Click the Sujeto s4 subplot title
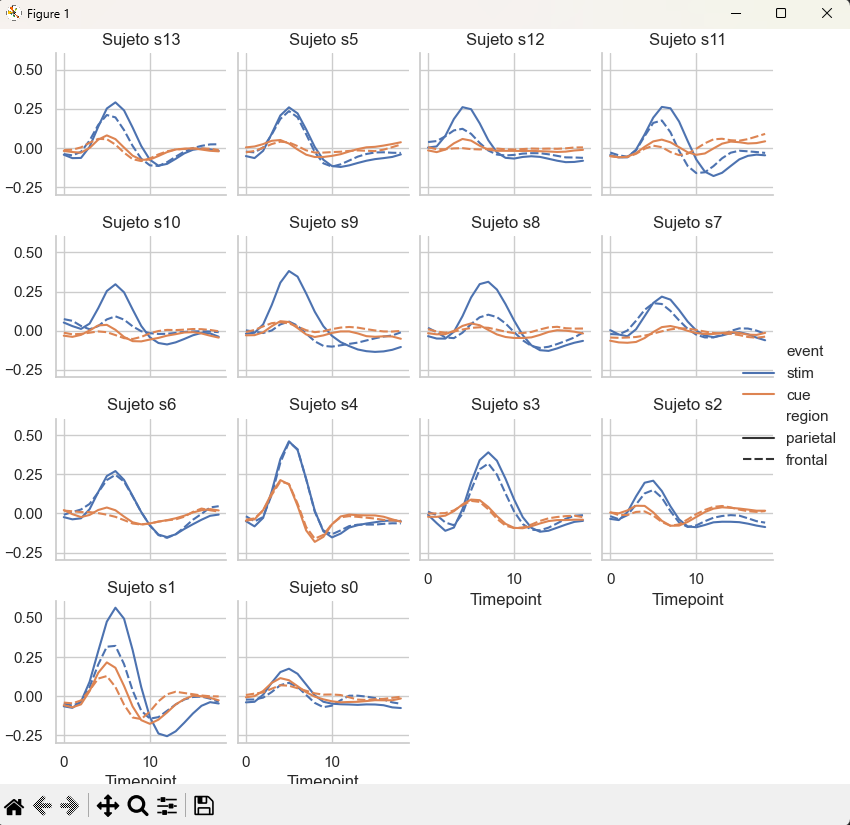Screen dimensions: 850x825 click(x=323, y=405)
